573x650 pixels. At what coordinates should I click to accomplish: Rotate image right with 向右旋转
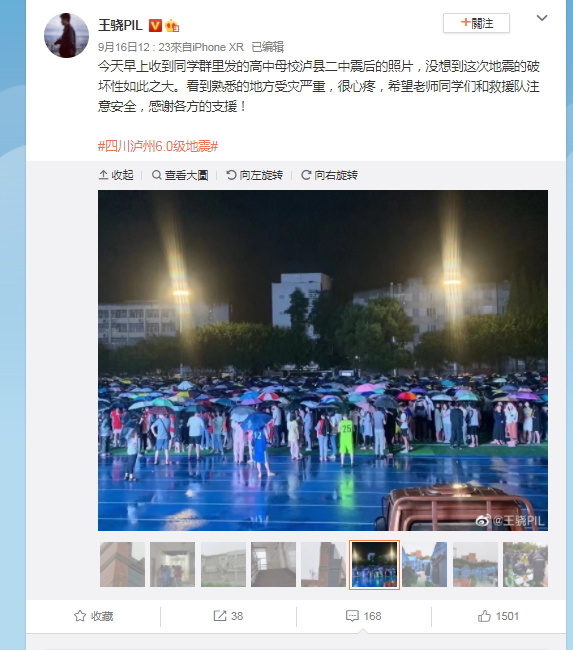coord(329,175)
